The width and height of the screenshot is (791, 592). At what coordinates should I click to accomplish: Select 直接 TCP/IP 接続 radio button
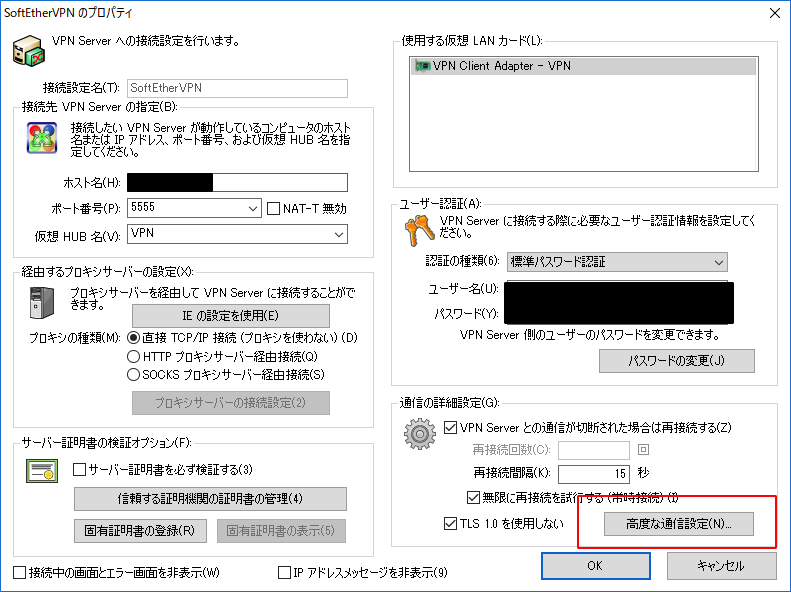pos(133,337)
